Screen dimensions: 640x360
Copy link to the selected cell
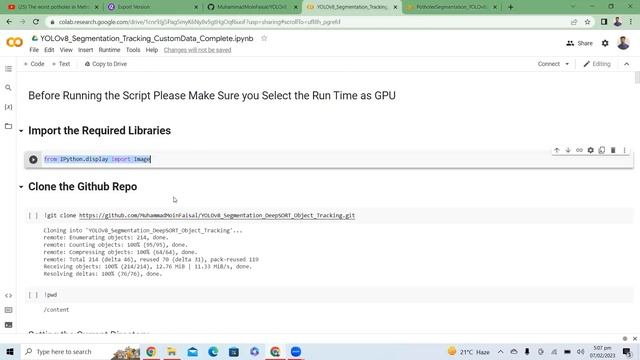(x=579, y=150)
